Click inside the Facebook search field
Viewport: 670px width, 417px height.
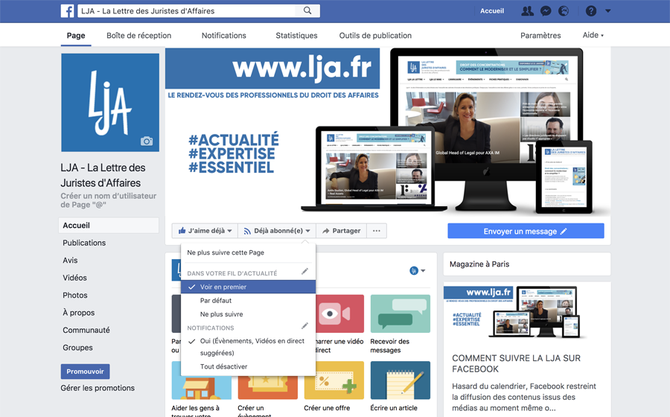[x=187, y=11]
